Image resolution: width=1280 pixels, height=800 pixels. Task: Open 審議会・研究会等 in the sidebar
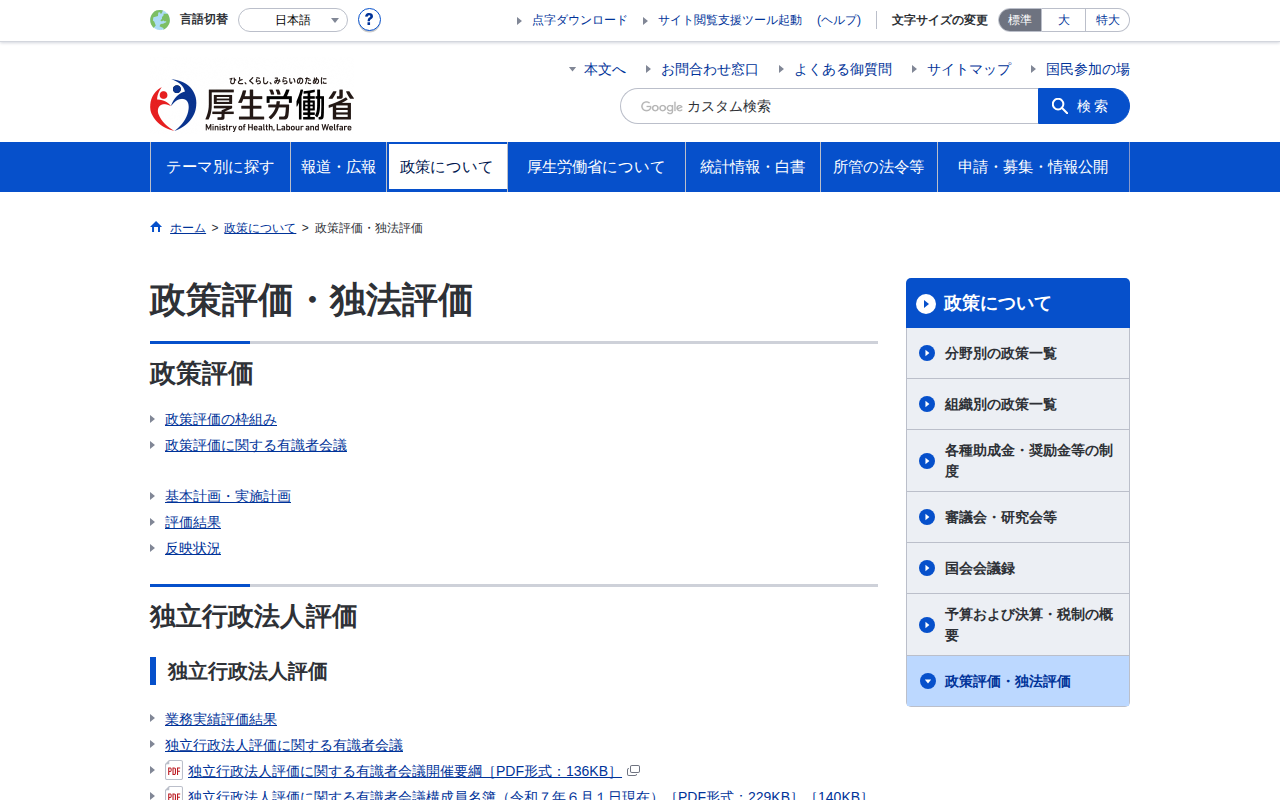point(1018,517)
